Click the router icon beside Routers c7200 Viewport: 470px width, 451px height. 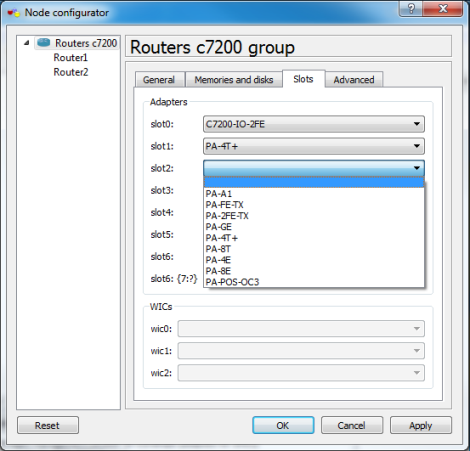click(x=44, y=43)
